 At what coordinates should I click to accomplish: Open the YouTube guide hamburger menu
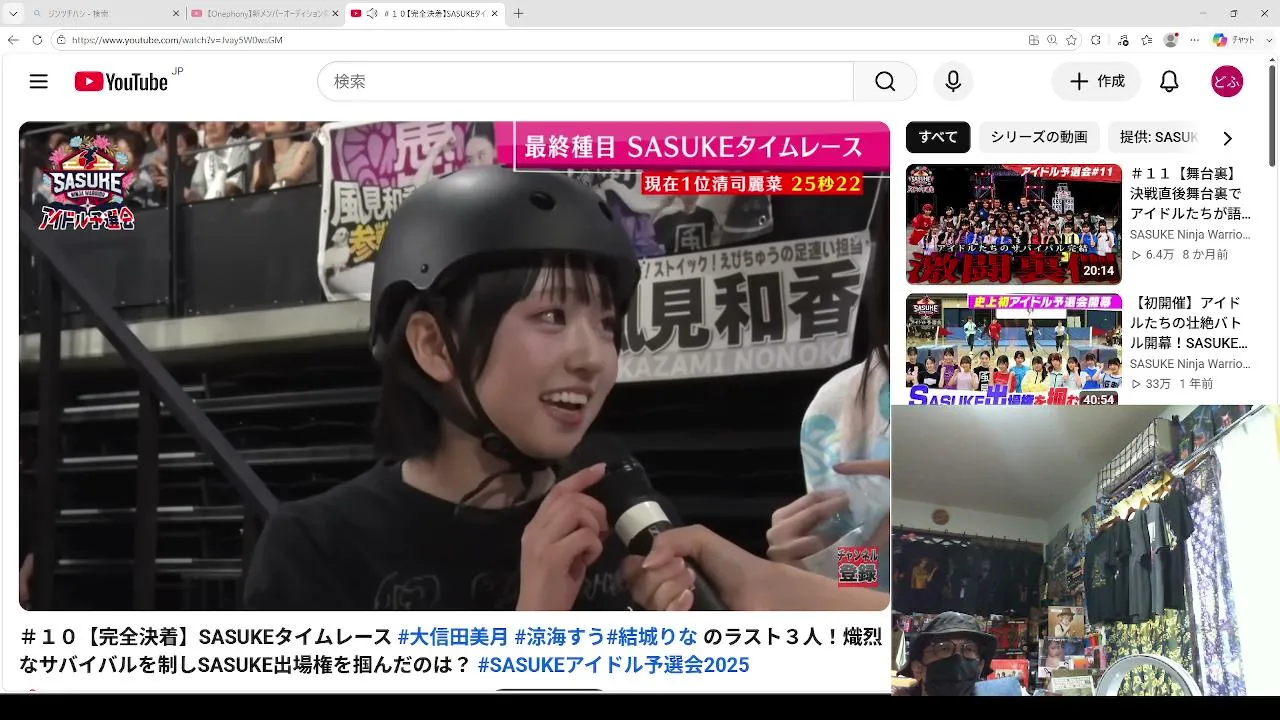coord(39,82)
